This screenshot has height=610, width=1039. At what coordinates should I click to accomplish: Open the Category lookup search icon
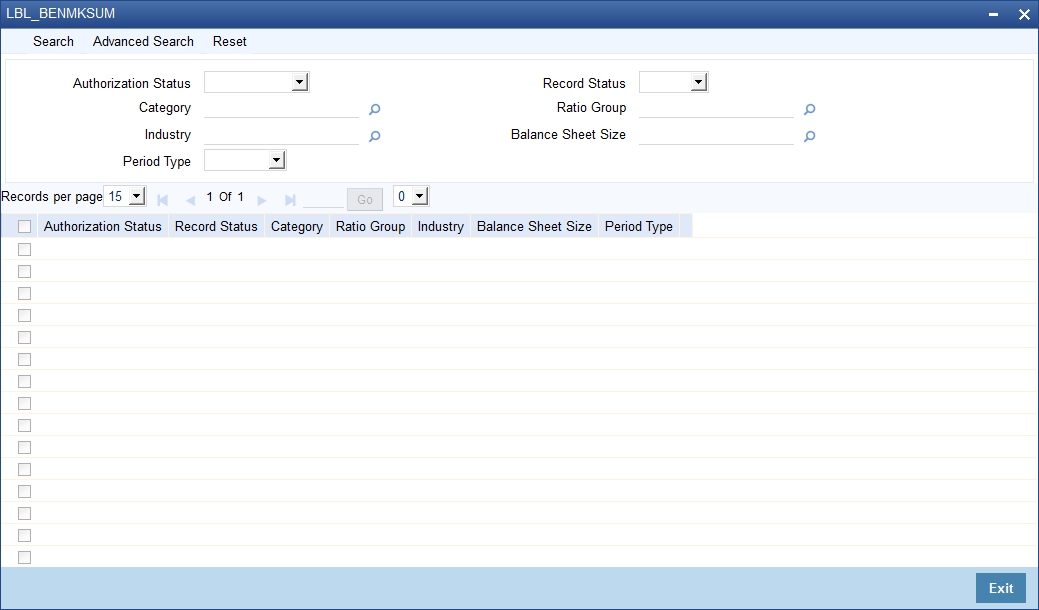374,109
